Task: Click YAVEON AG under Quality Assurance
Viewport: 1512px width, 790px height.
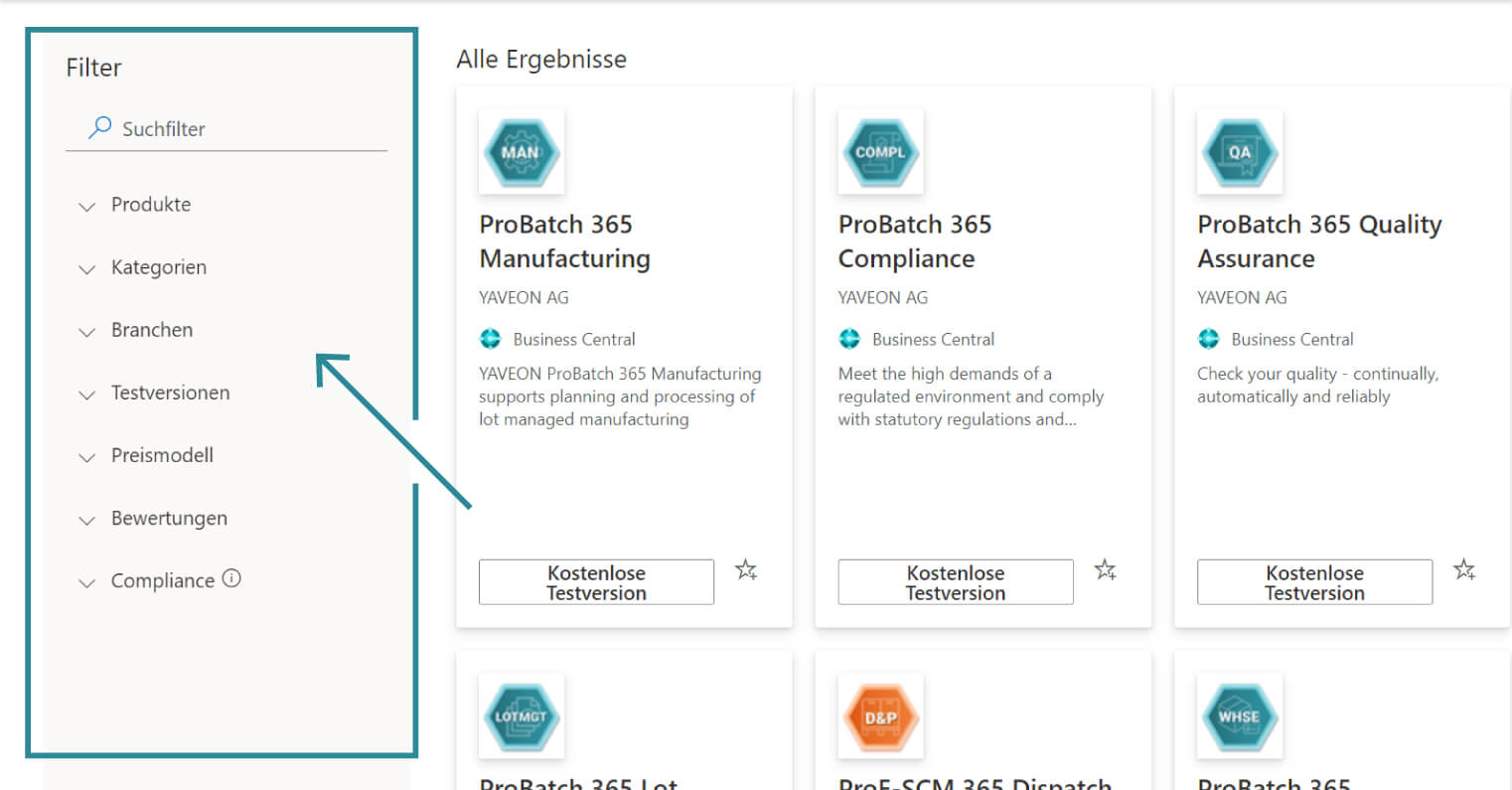Action: [x=1242, y=297]
